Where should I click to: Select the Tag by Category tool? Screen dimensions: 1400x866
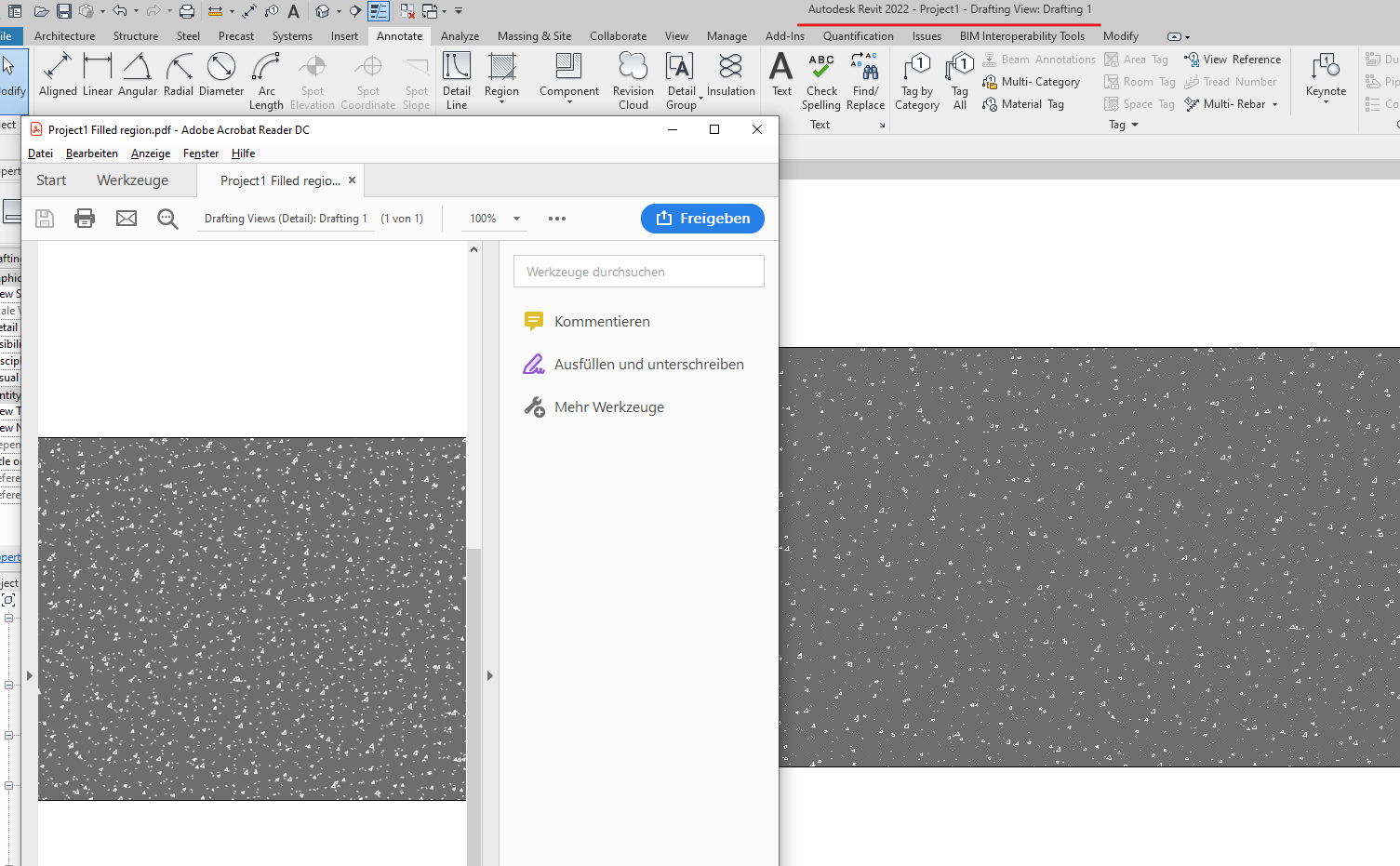[916, 79]
